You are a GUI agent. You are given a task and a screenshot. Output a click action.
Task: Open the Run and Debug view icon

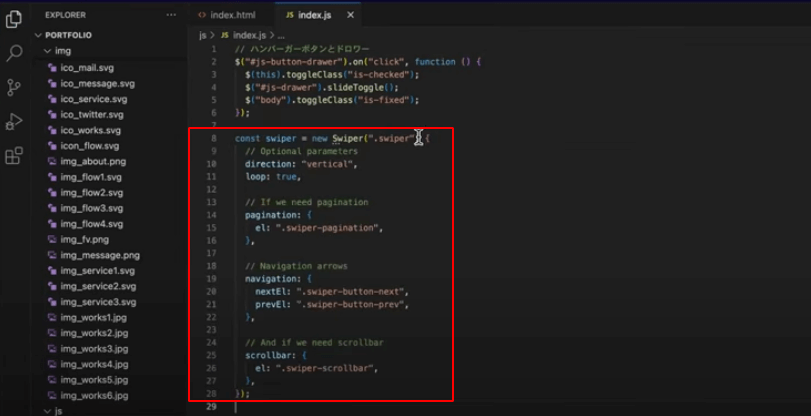point(14,121)
